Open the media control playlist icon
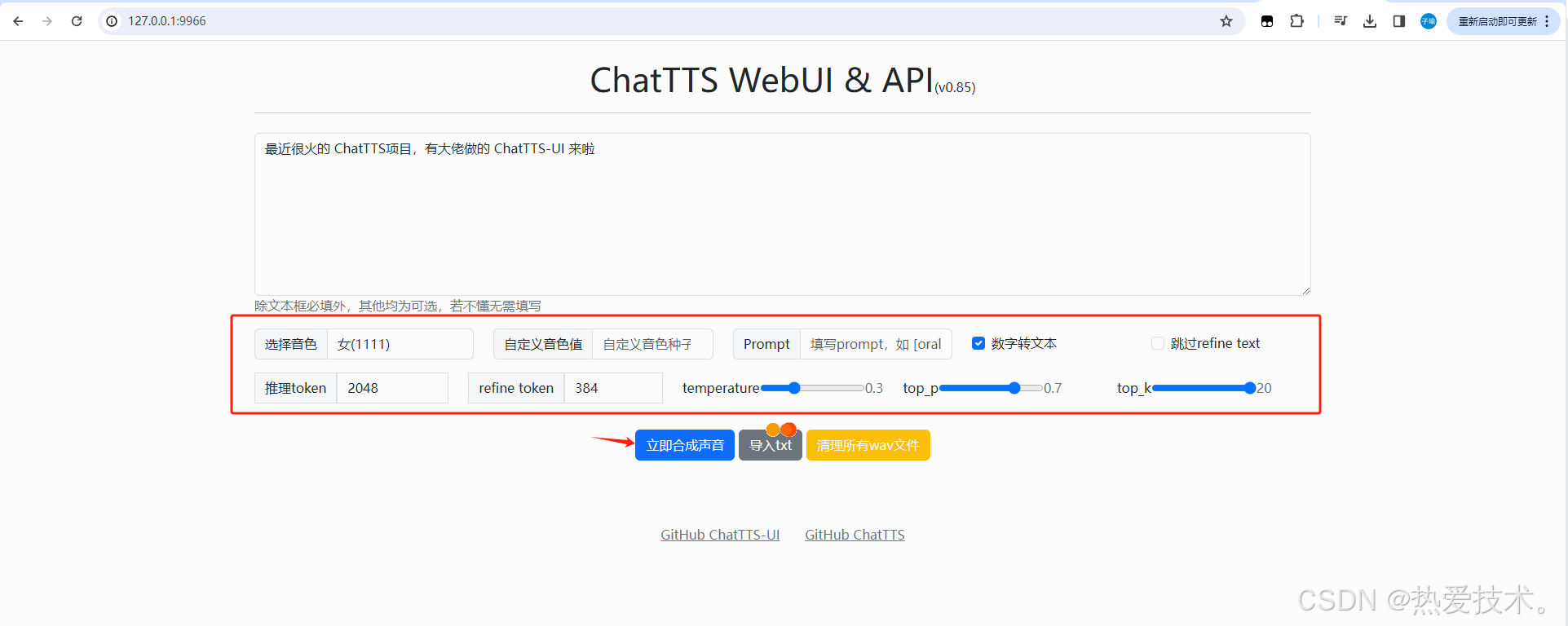Viewport: 1568px width, 626px height. 1341,21
